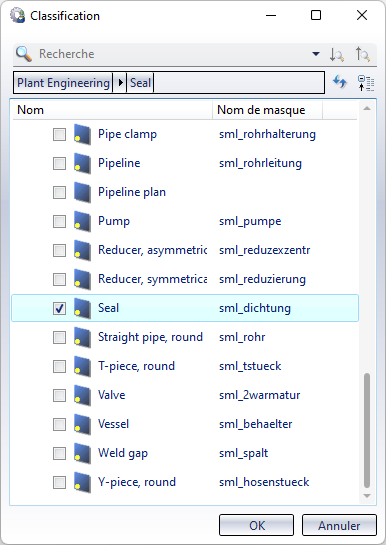Check the Valve checkbox
Image resolution: width=386 pixels, height=545 pixels.
(59, 395)
